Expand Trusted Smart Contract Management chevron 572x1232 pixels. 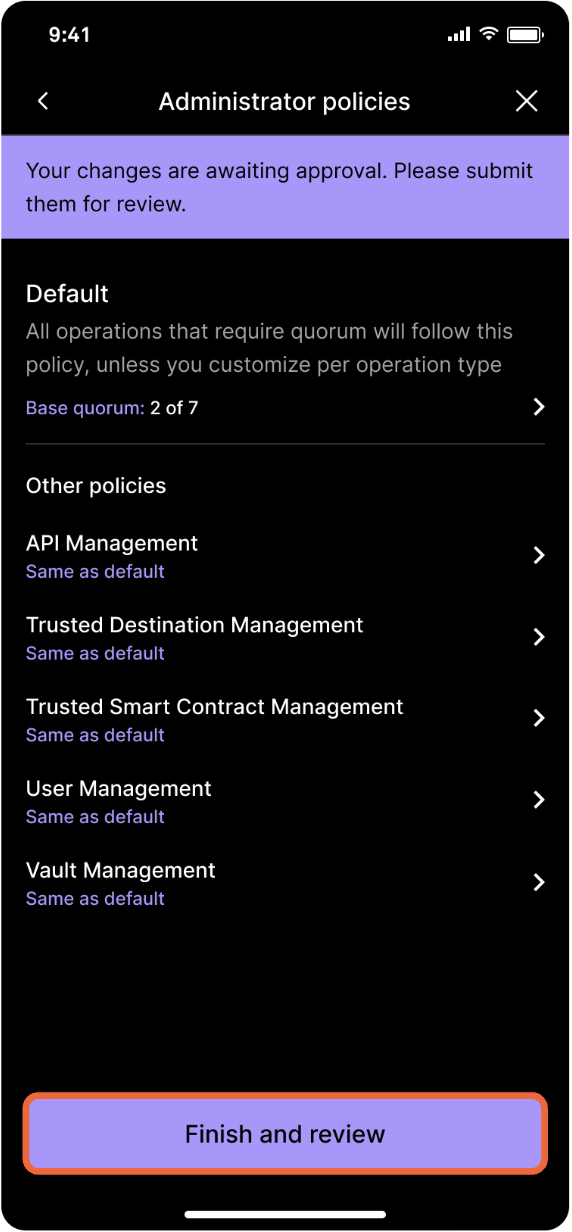539,718
